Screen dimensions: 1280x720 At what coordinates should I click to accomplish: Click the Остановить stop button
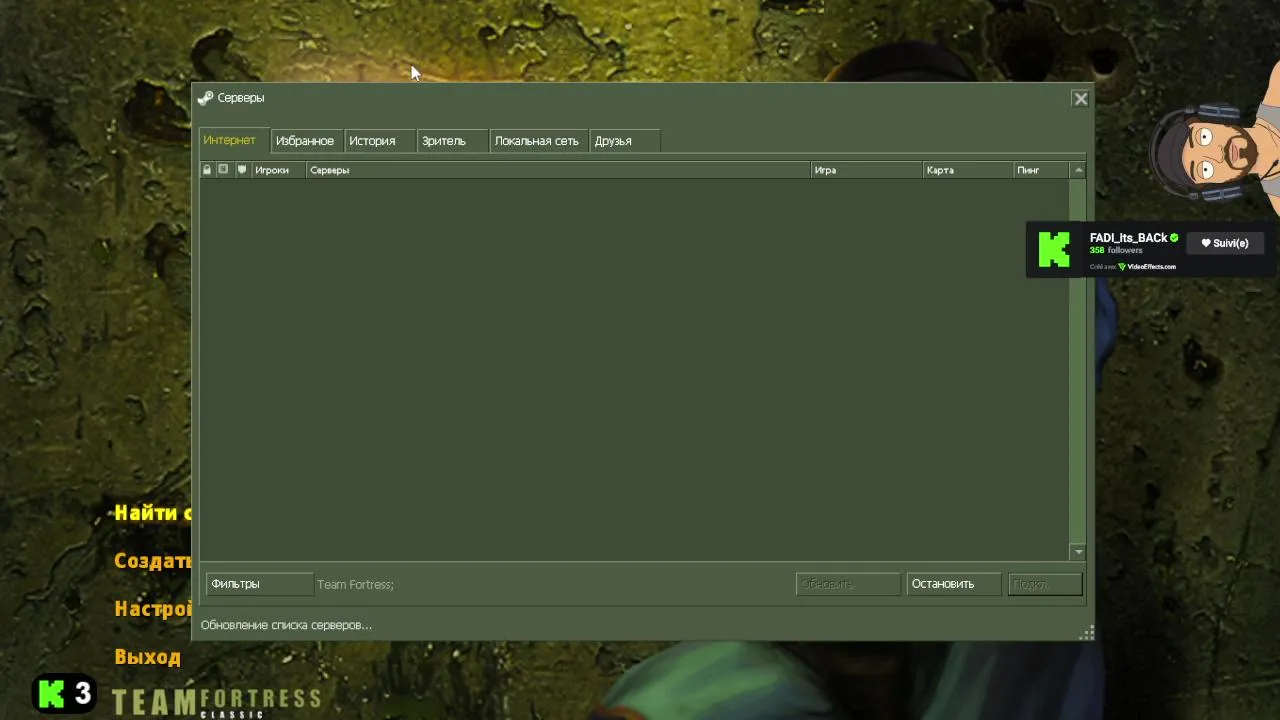pos(952,584)
